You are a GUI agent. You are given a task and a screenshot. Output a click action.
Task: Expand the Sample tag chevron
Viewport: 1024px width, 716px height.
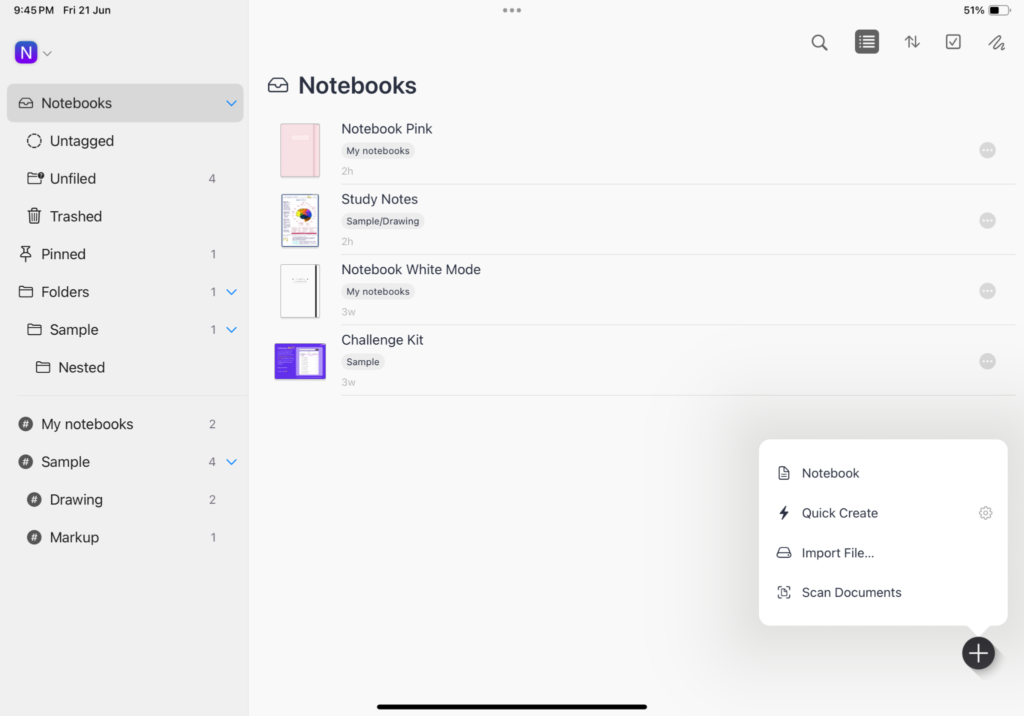[231, 461]
